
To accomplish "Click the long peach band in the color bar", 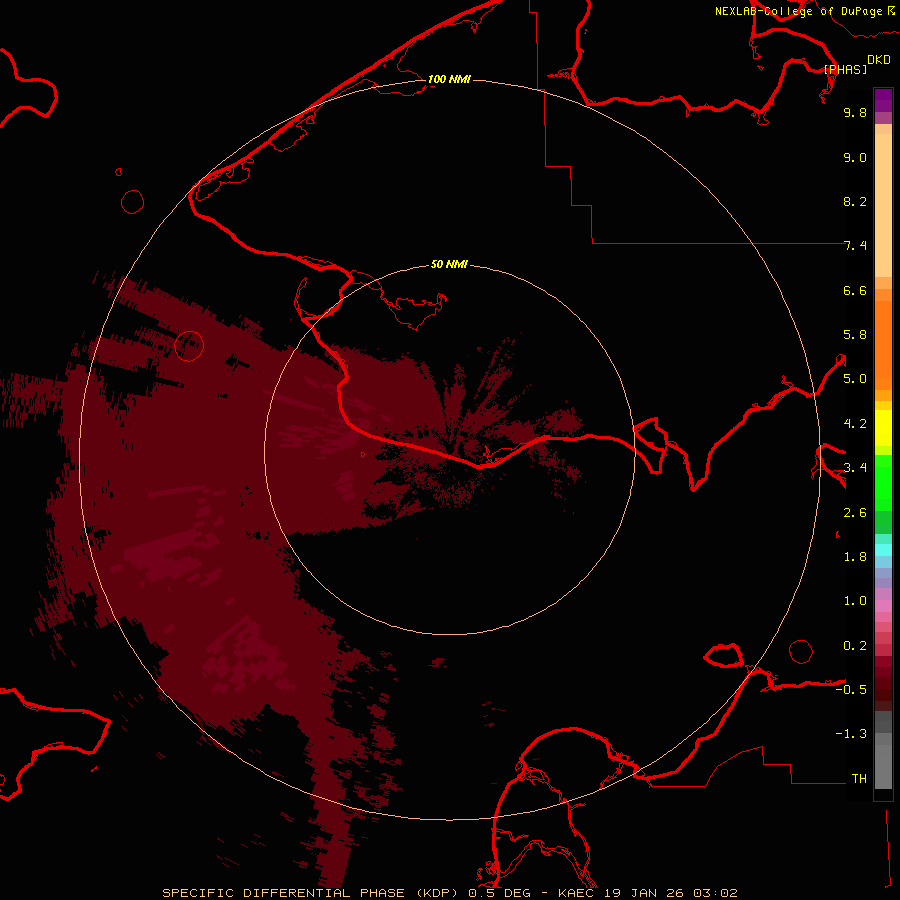I will [x=883, y=205].
